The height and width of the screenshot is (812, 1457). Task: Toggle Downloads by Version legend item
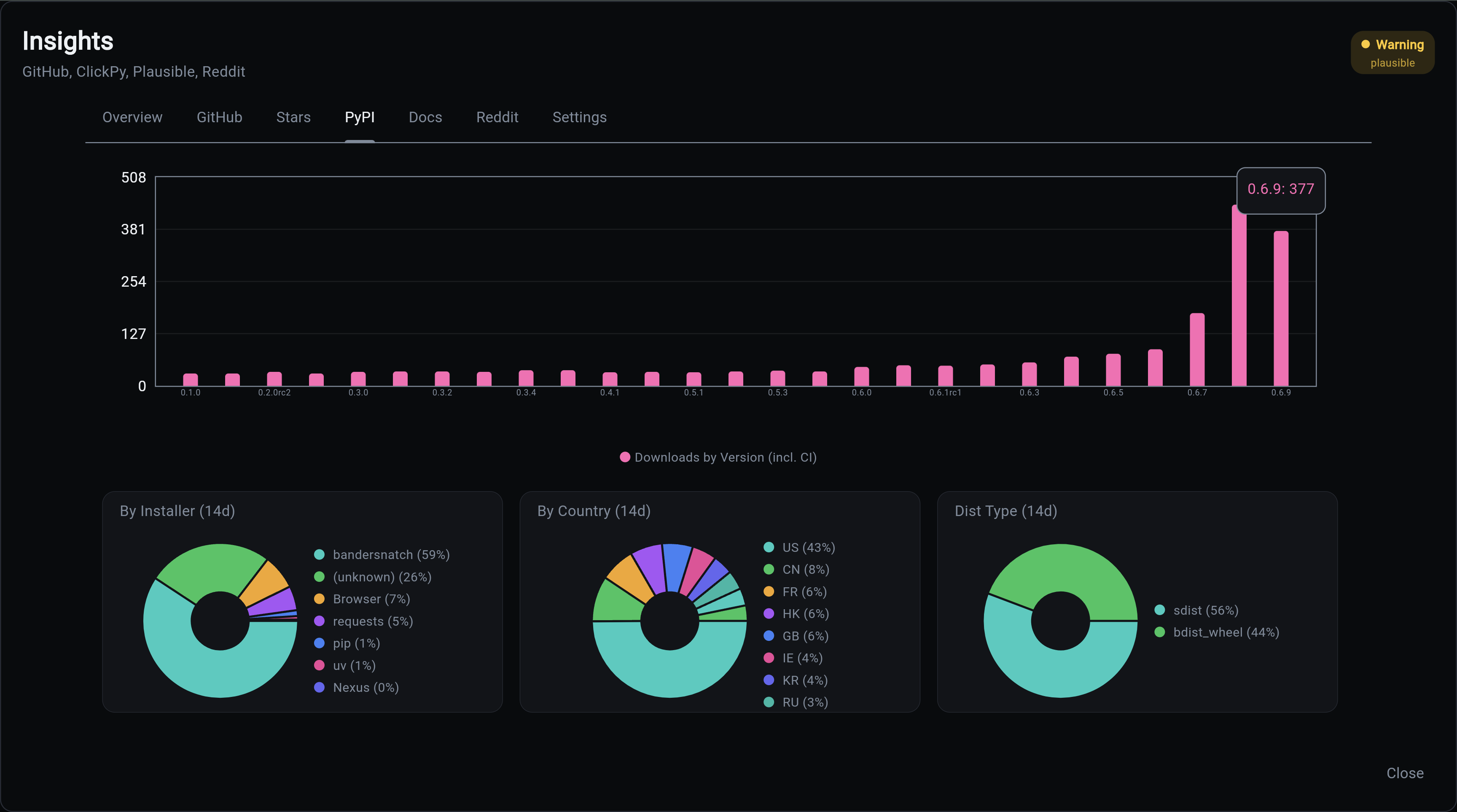(718, 457)
